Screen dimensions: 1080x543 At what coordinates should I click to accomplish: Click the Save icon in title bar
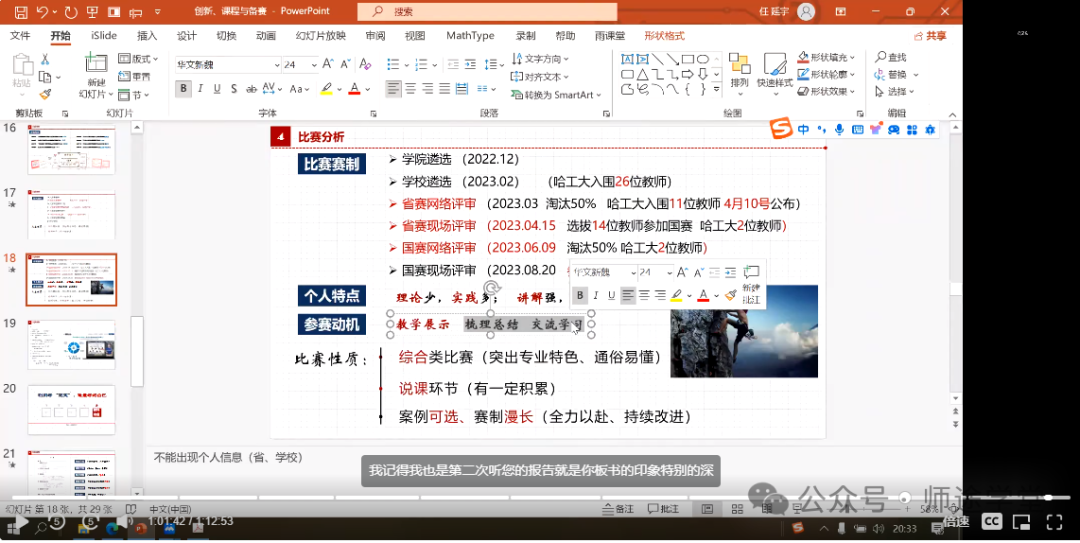[x=21, y=12]
